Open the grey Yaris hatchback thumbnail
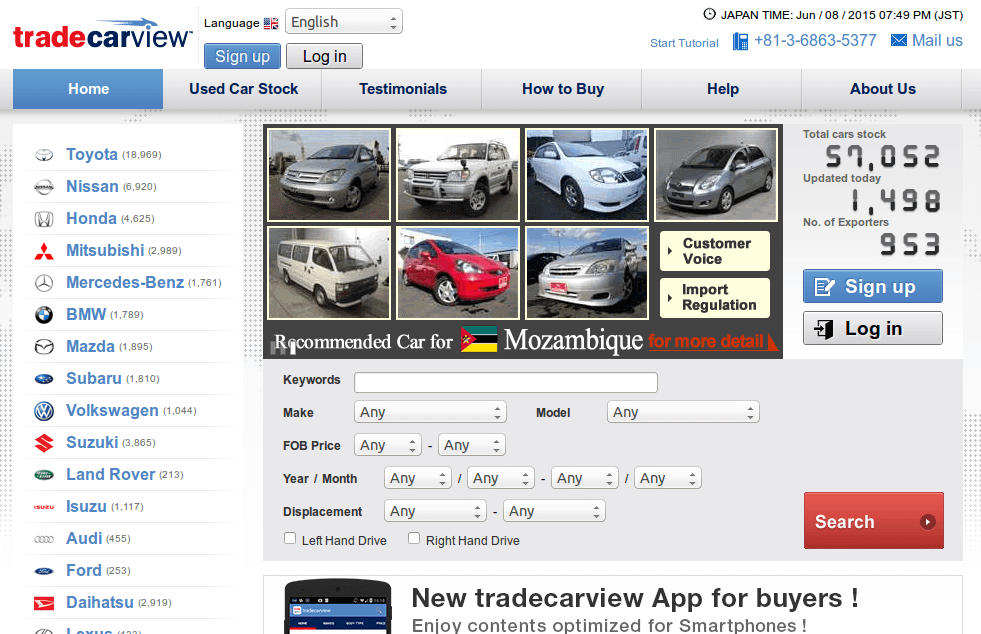This screenshot has width=981, height=634. 716,175
